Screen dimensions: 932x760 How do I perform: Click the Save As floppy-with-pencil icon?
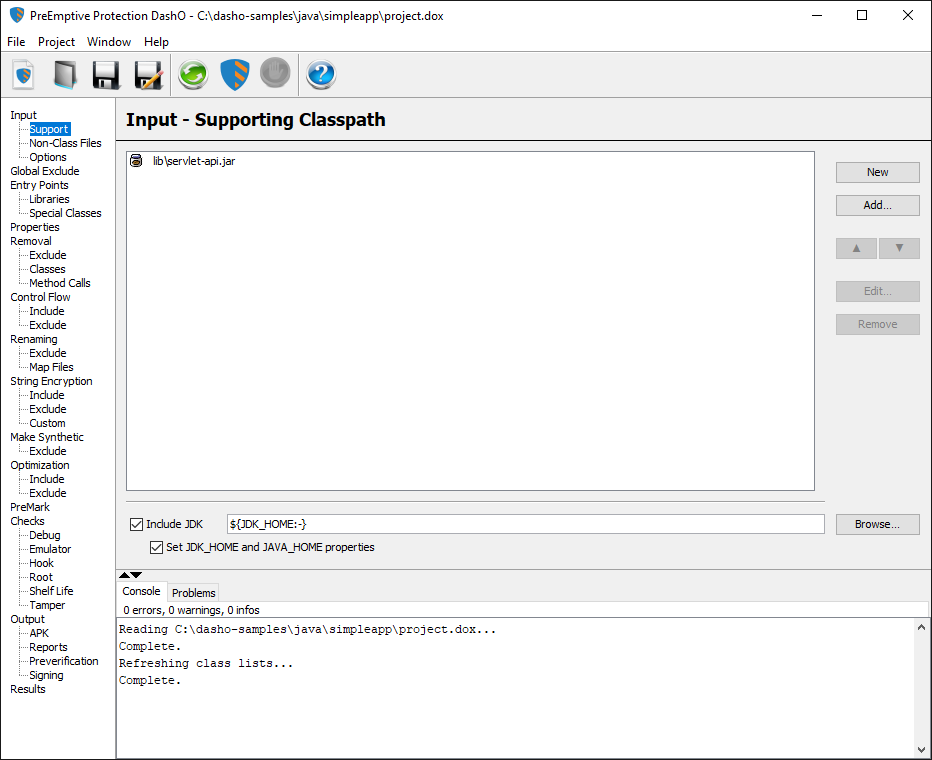(x=149, y=75)
